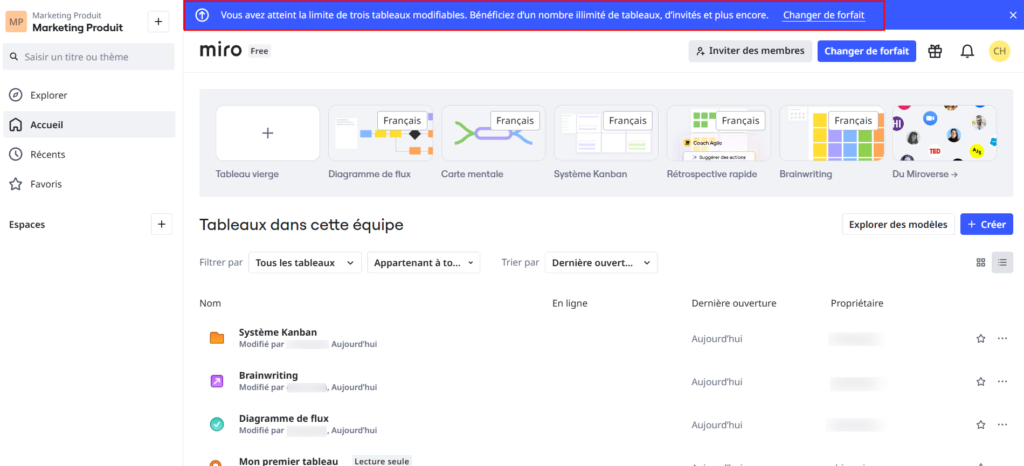1024x466 pixels.
Task: Add a new space with plus icon
Action: click(161, 224)
